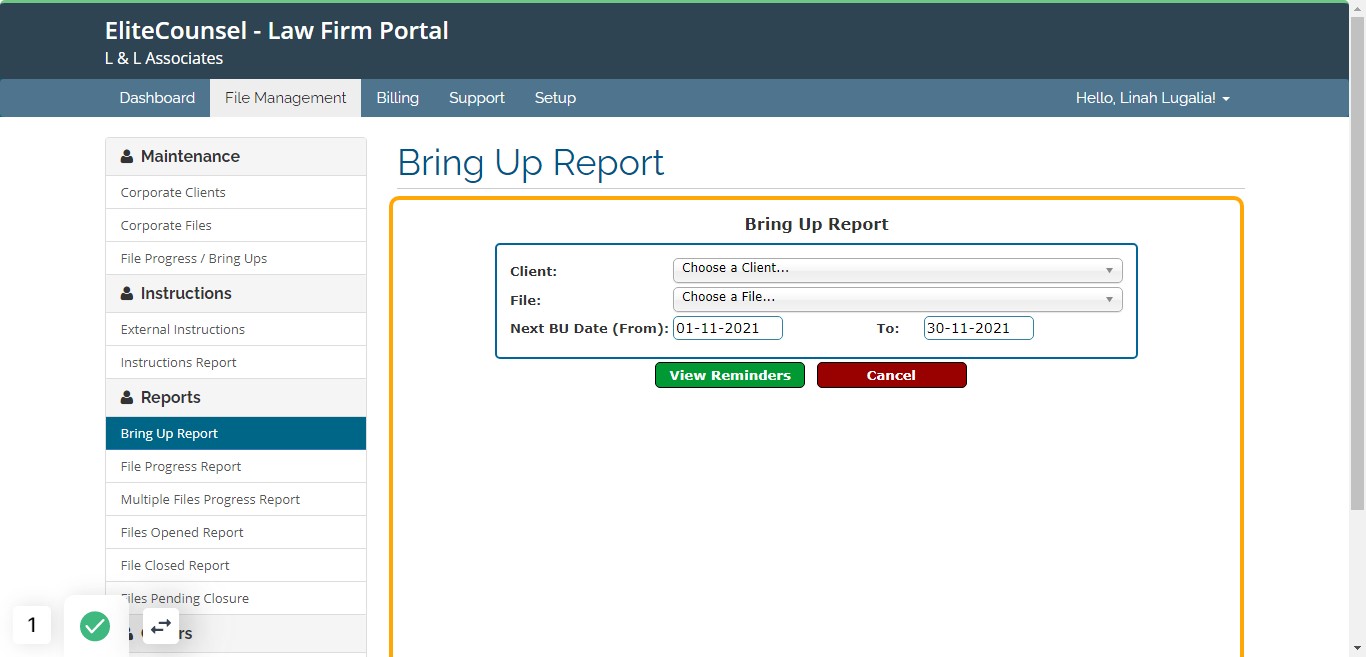Click the View Reminders button
The width and height of the screenshot is (1366, 657).
pos(730,375)
